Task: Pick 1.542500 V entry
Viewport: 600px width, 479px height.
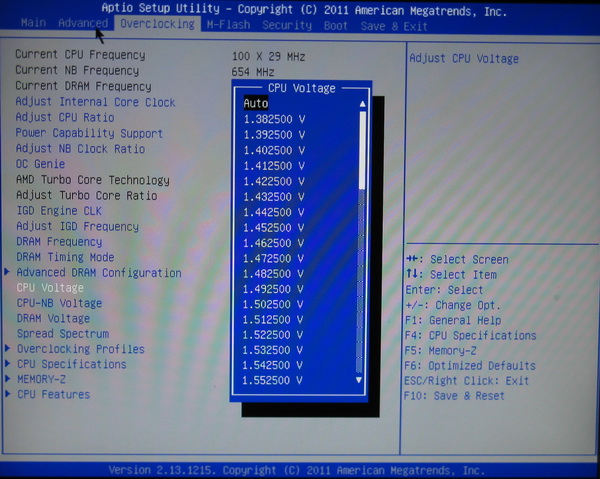Action: [272, 365]
